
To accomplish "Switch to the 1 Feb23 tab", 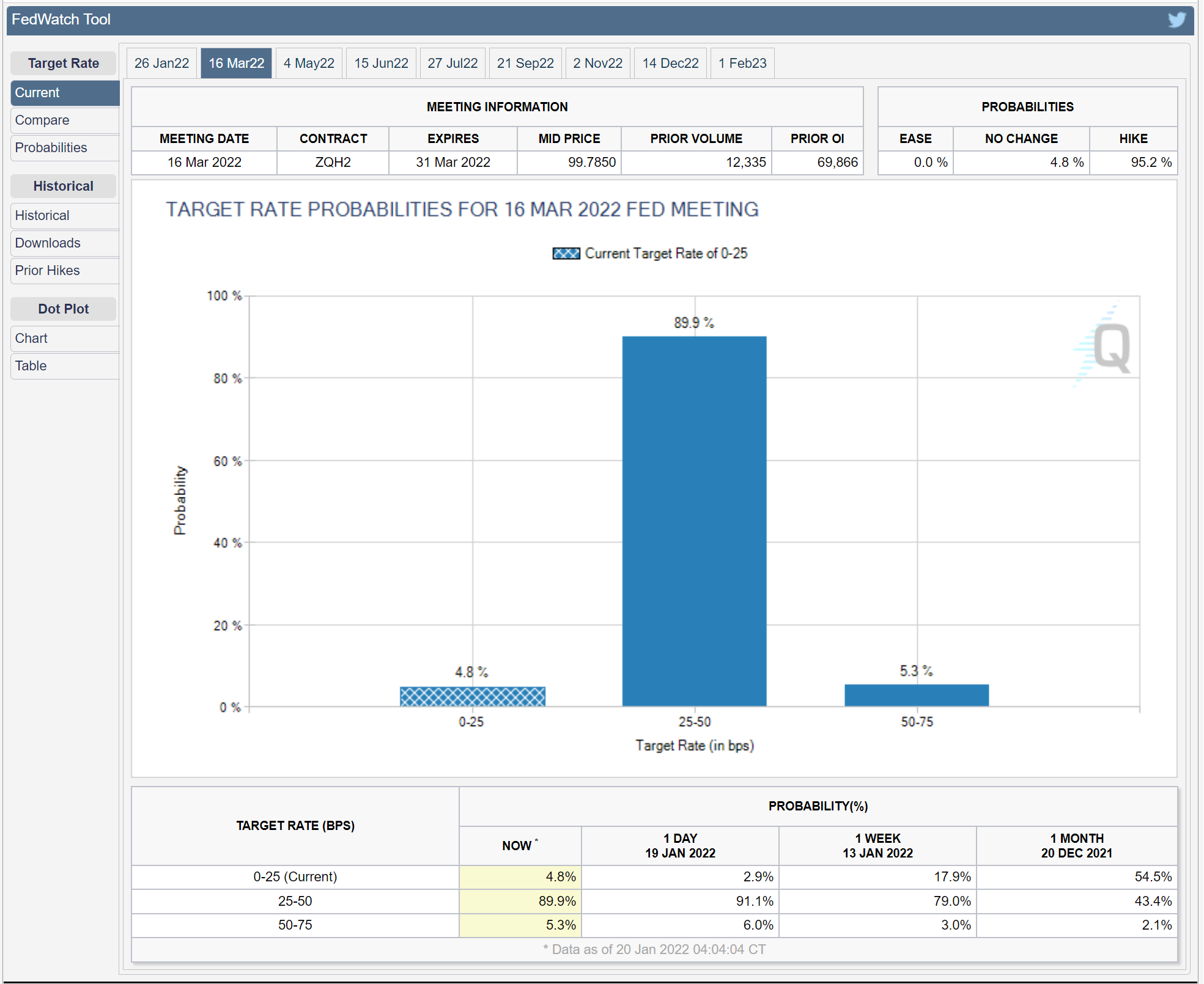I will (x=742, y=64).
